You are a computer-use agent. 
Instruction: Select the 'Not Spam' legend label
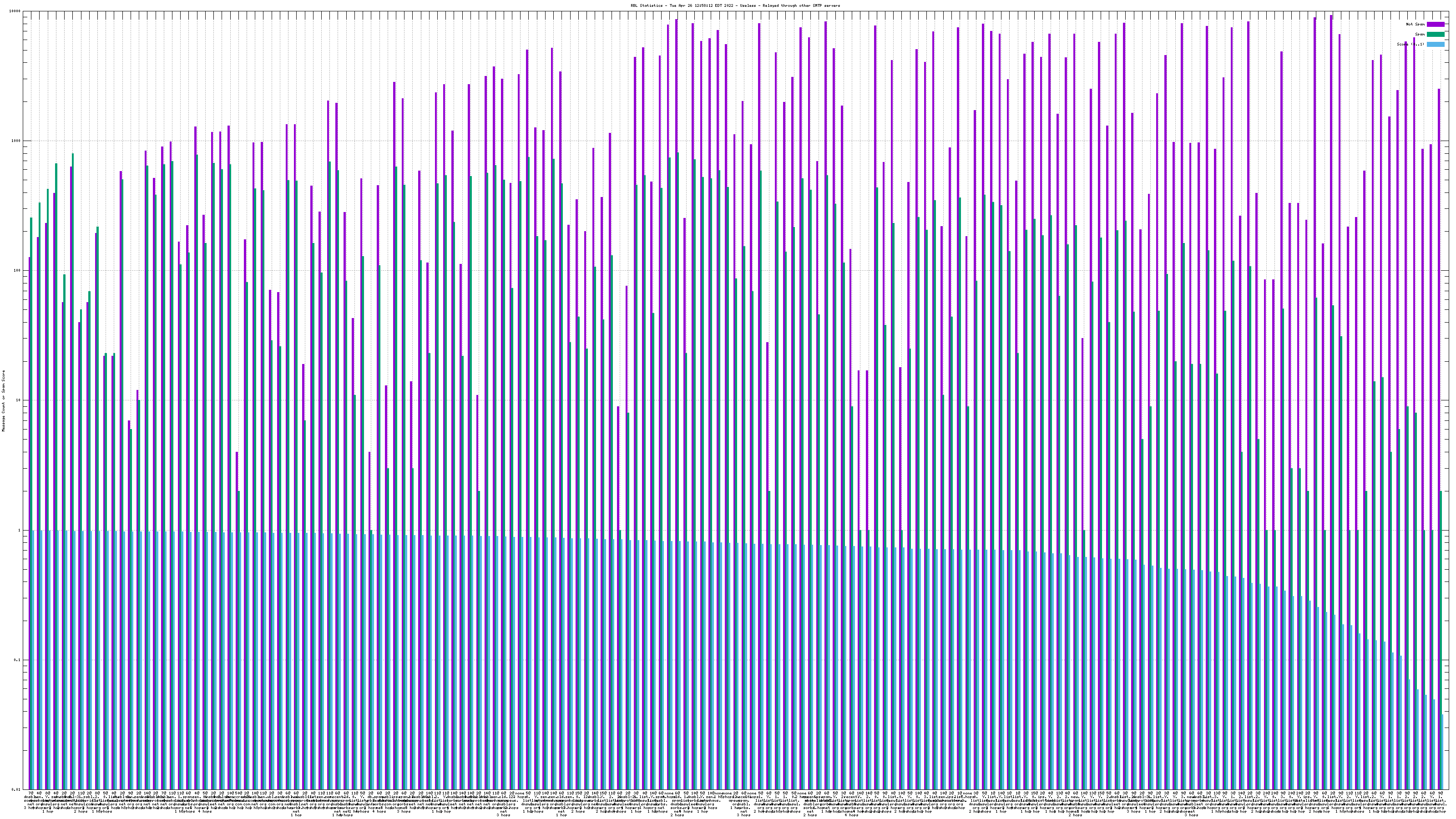1416,24
